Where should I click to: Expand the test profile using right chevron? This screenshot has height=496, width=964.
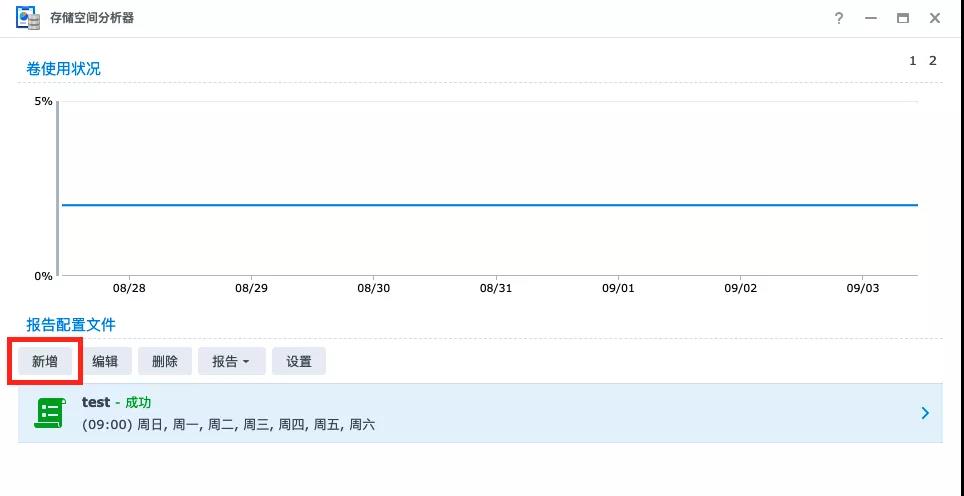925,413
